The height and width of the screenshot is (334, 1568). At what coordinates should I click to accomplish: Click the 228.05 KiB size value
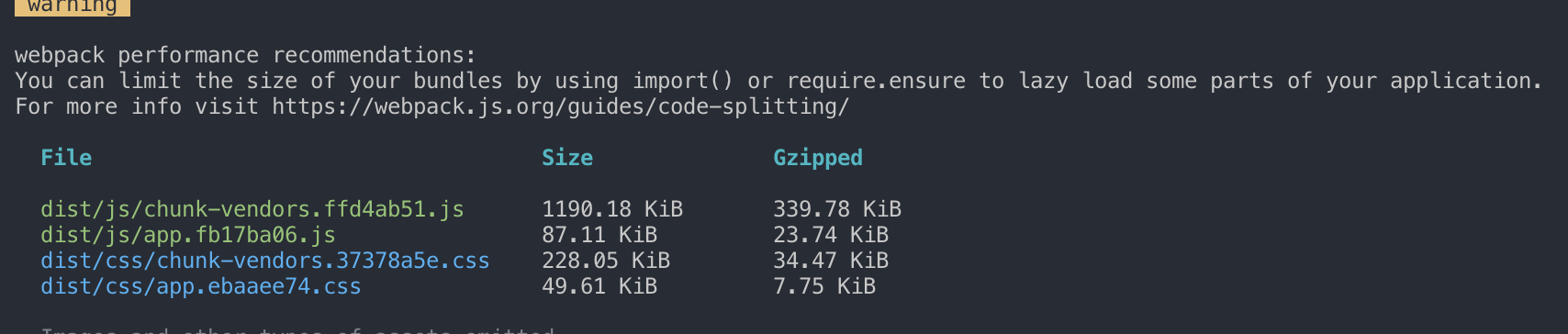(x=606, y=261)
